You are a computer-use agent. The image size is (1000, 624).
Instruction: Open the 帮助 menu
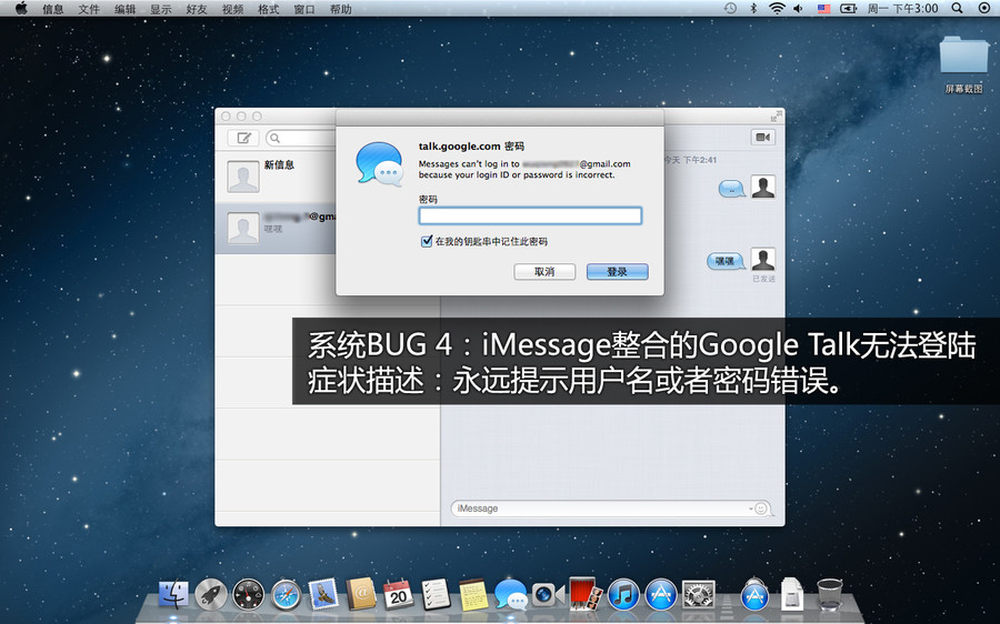click(341, 9)
